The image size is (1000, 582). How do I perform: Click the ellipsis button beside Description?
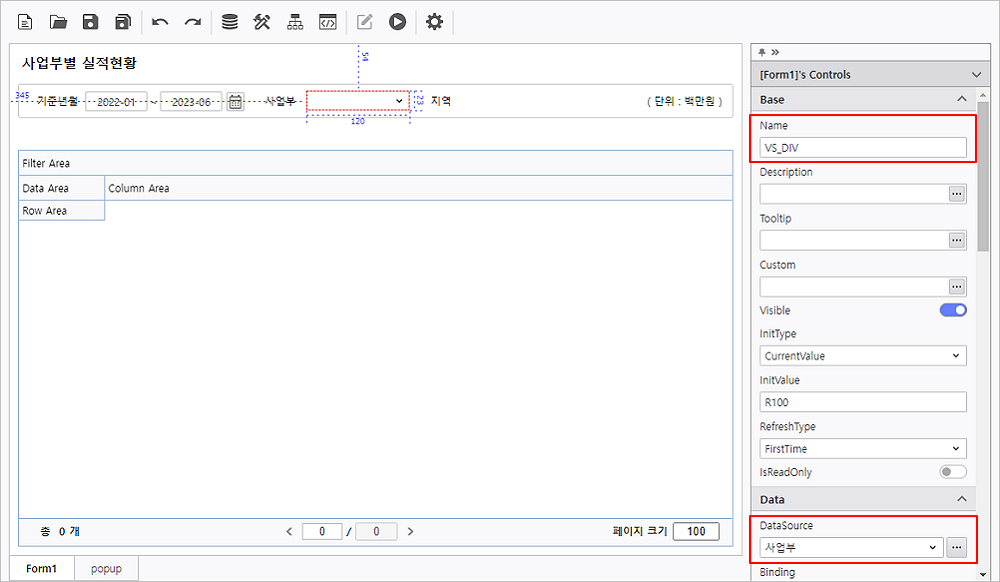[x=957, y=194]
